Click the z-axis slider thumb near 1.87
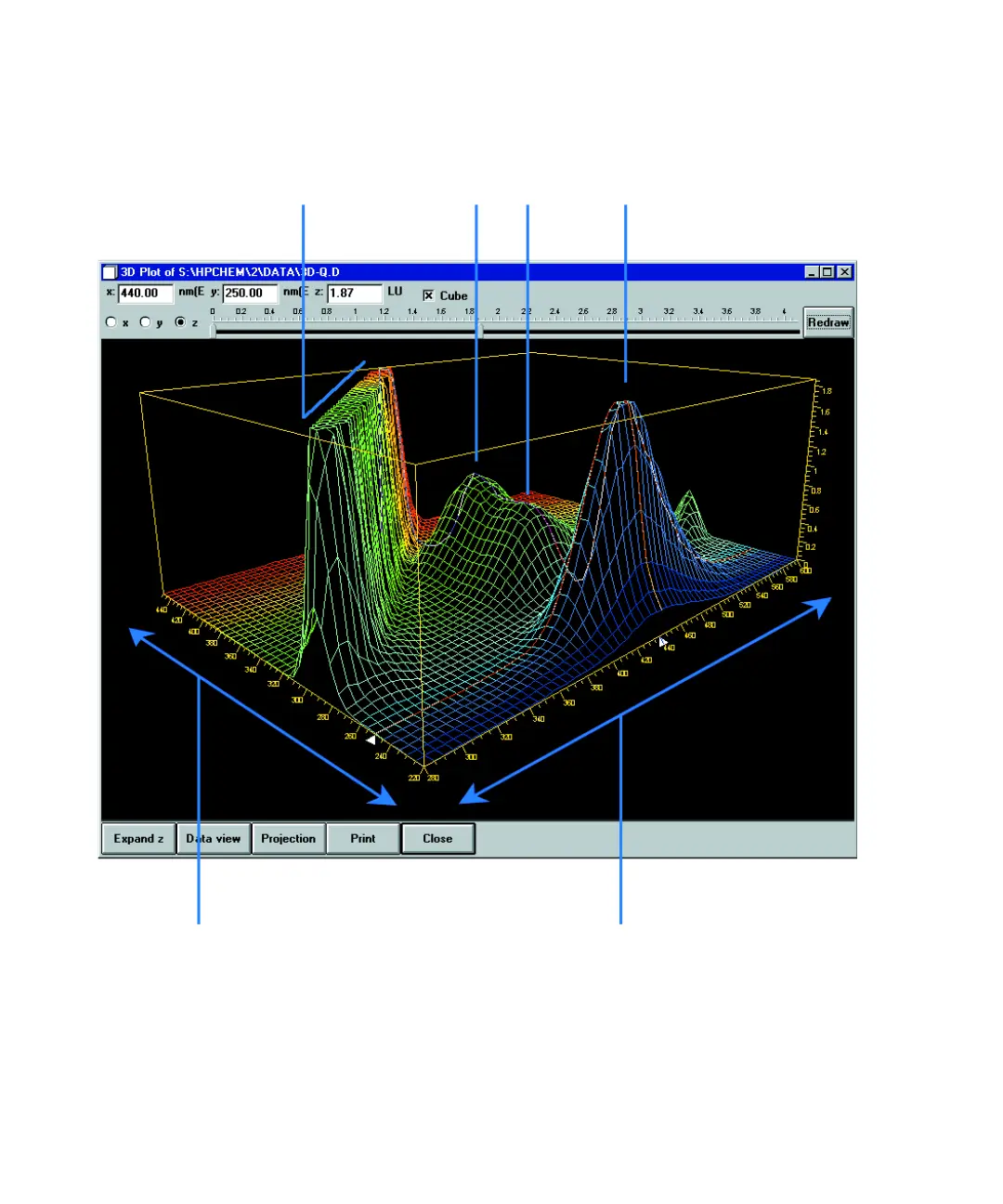The height and width of the screenshot is (1204, 1003). (480, 331)
